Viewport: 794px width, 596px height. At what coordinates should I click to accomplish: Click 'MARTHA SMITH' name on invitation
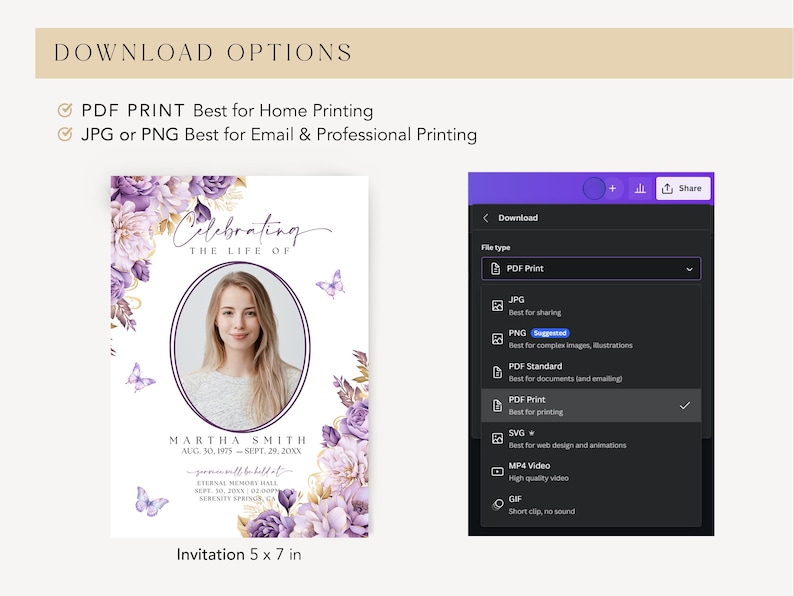point(239,440)
